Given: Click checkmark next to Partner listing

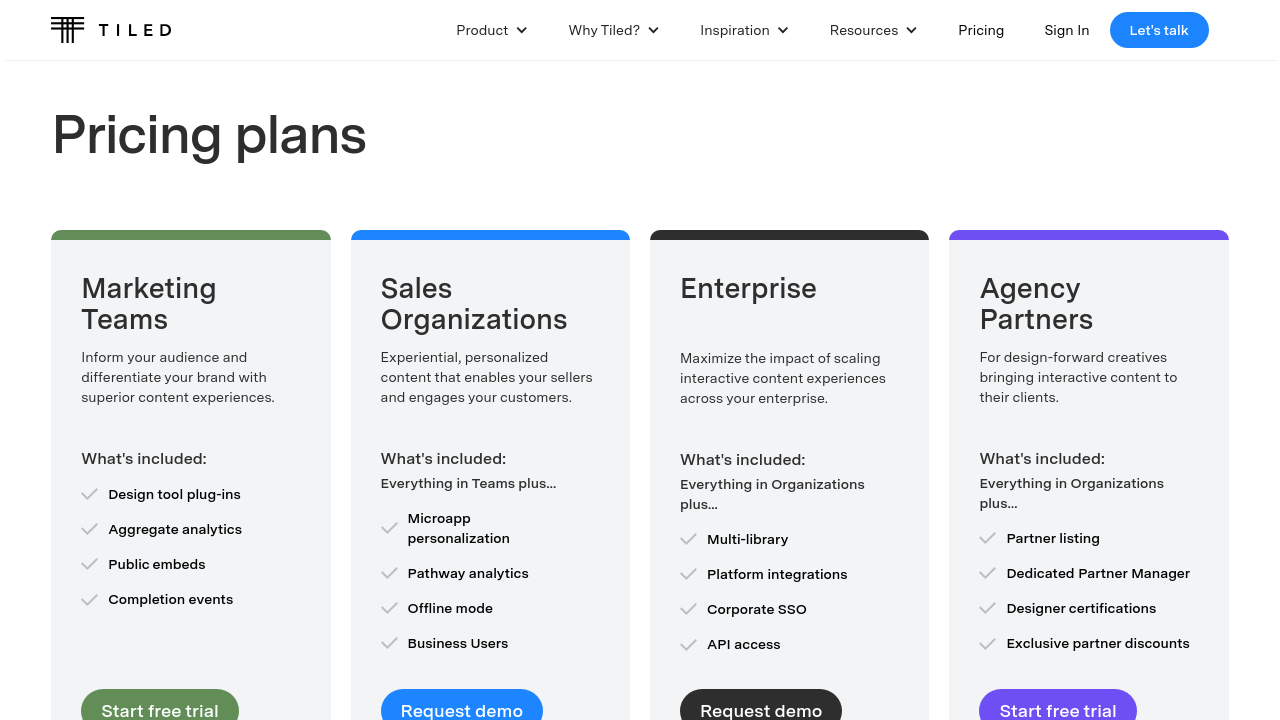Looking at the screenshot, I should pos(988,538).
